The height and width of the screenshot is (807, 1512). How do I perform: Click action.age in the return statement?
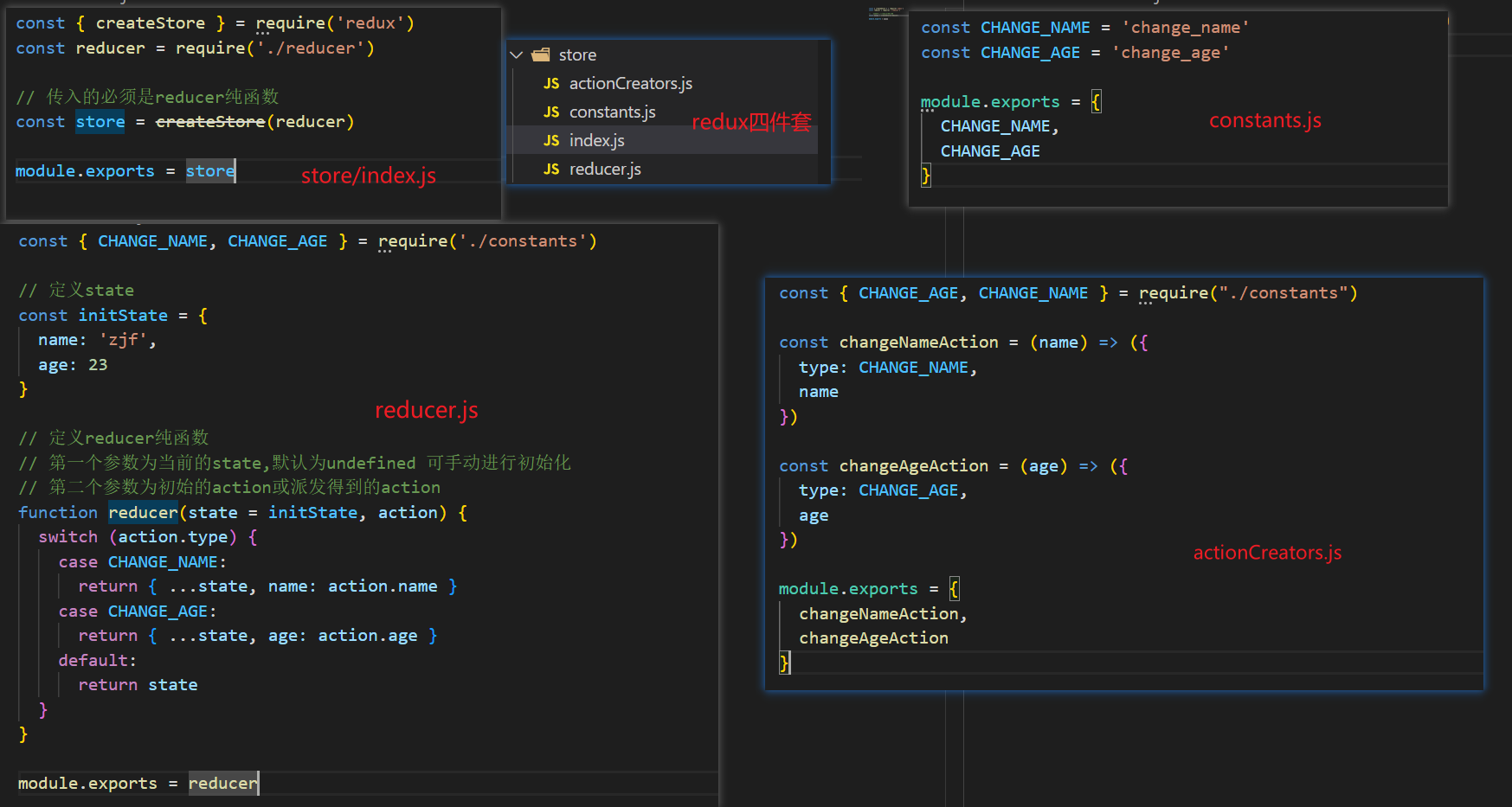(x=368, y=636)
